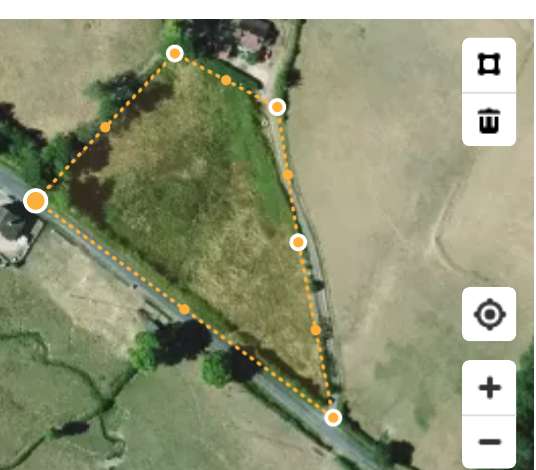Click midpoint handle on the road-side edge
This screenshot has height=470, width=536.
coord(184,309)
